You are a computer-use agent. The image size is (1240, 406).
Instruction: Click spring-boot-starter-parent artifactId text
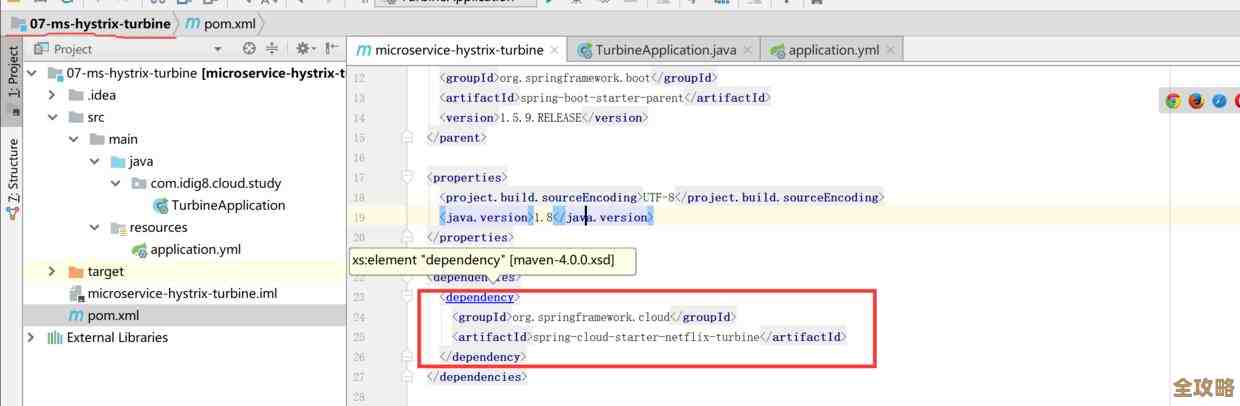click(x=603, y=97)
